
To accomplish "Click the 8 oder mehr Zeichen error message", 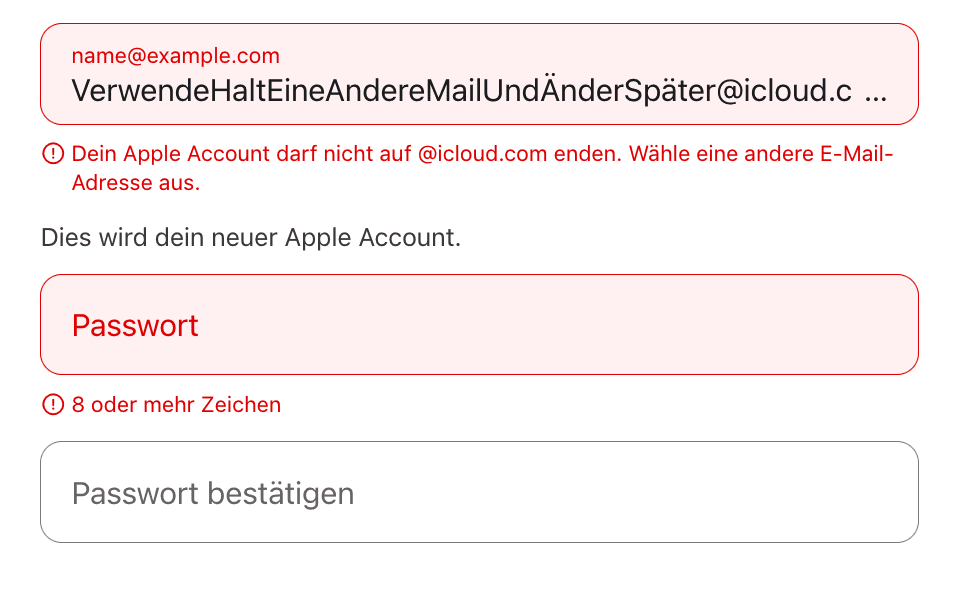I will (176, 405).
